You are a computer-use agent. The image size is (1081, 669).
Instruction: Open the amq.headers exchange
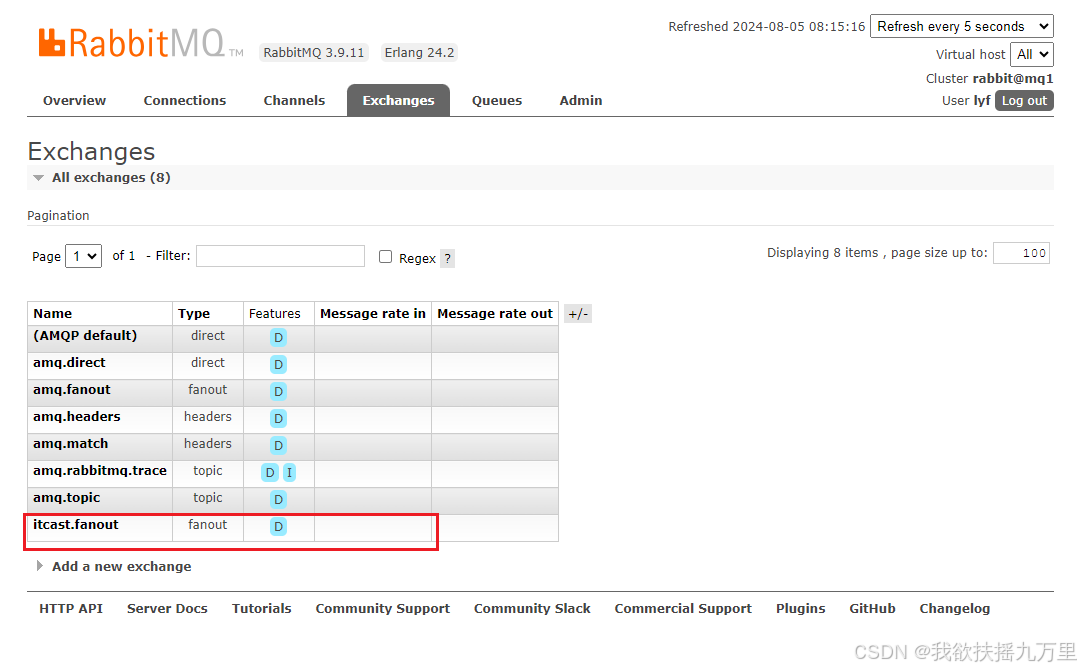click(77, 417)
